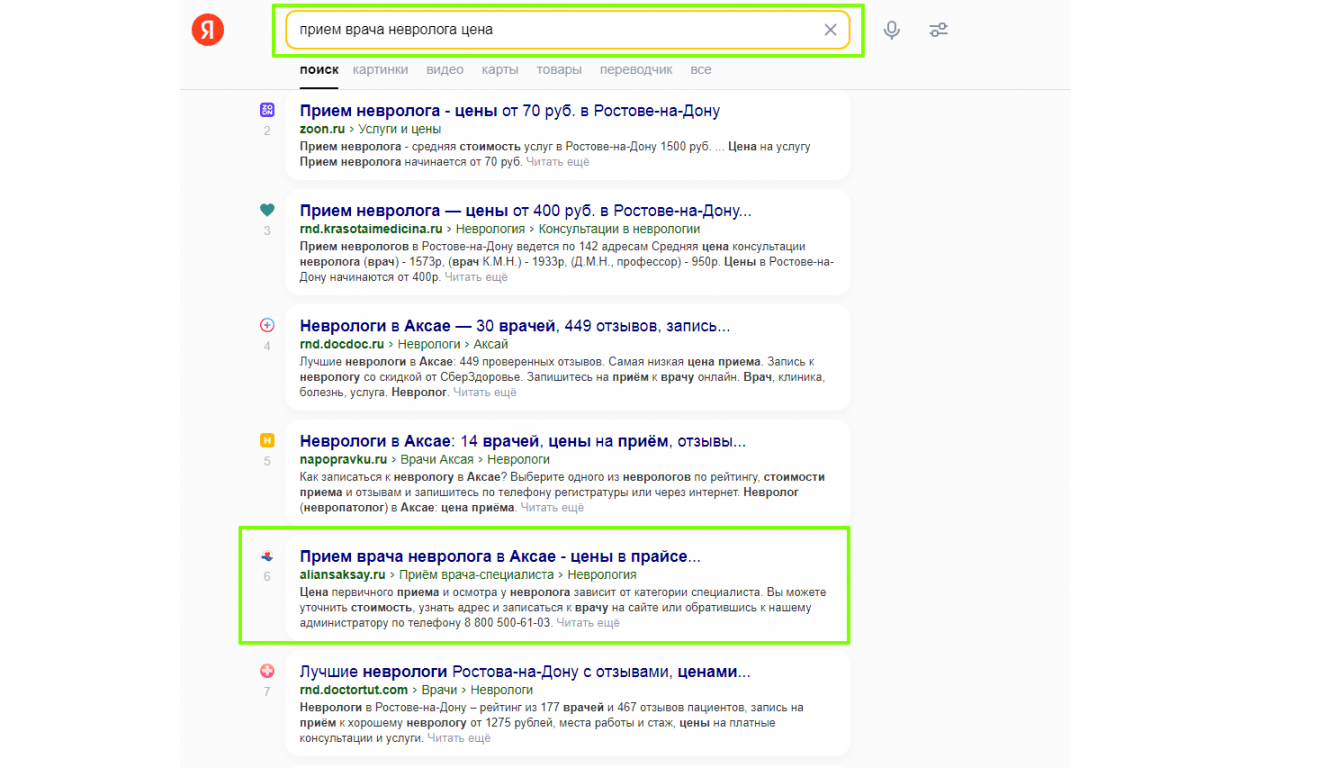Viewport: 1340px width, 768px height.
Task: Click «Читать ещё» in the aliansaksay snippet
Action: 588,623
